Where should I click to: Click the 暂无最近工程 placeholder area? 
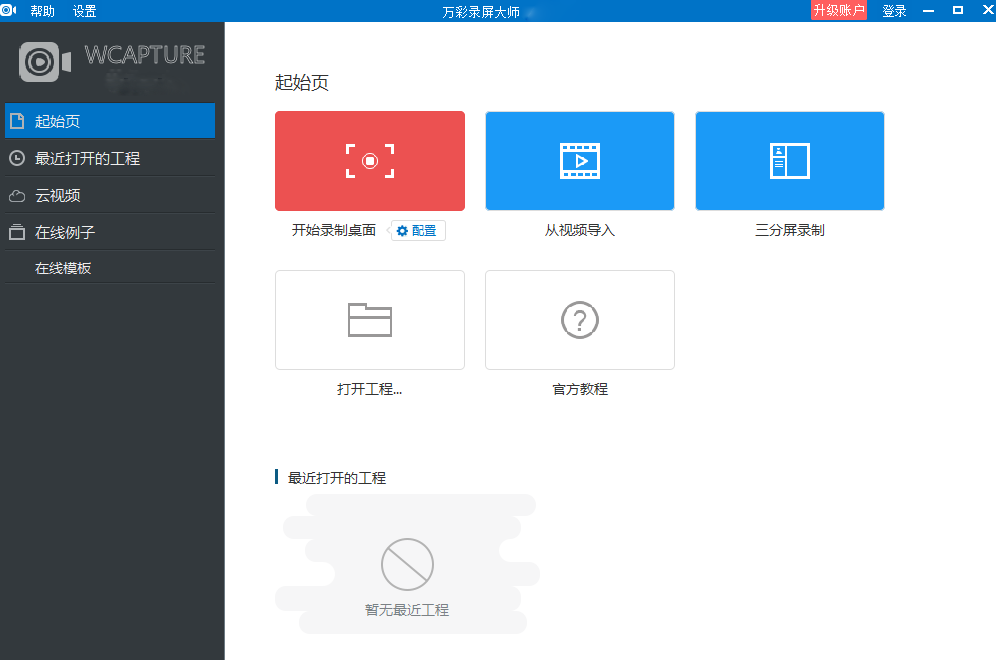407,608
